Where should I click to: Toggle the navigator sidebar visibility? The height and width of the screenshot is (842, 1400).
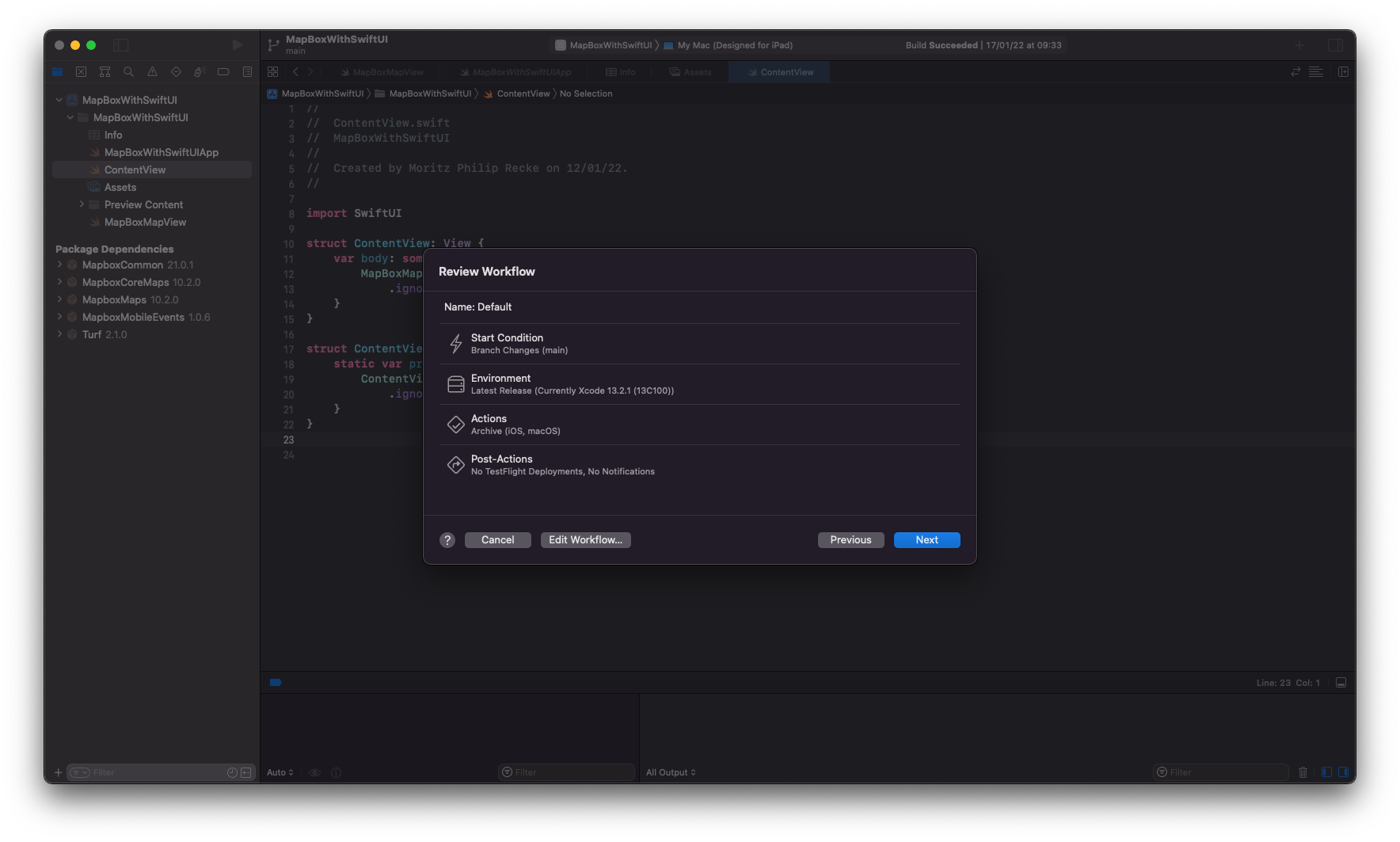click(x=121, y=45)
